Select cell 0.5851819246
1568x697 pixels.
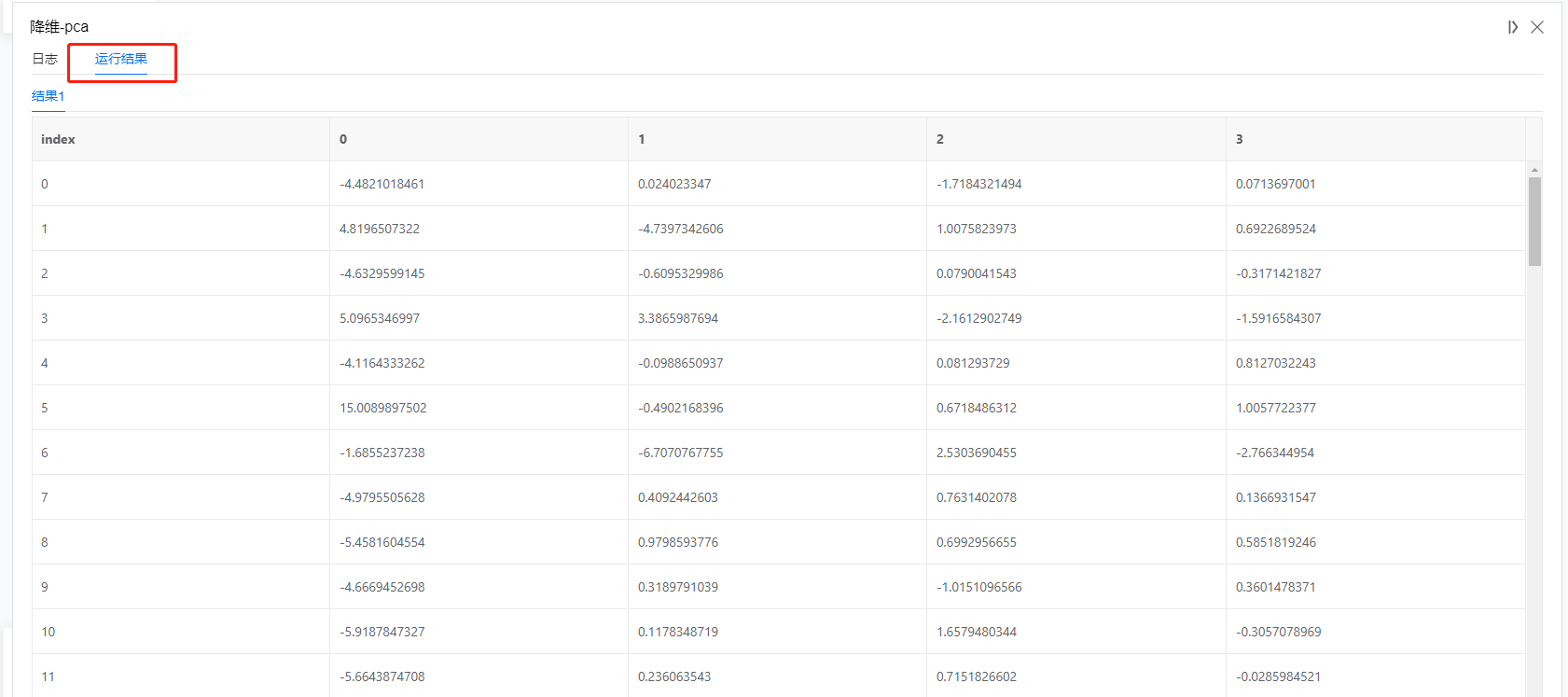[x=1276, y=542]
